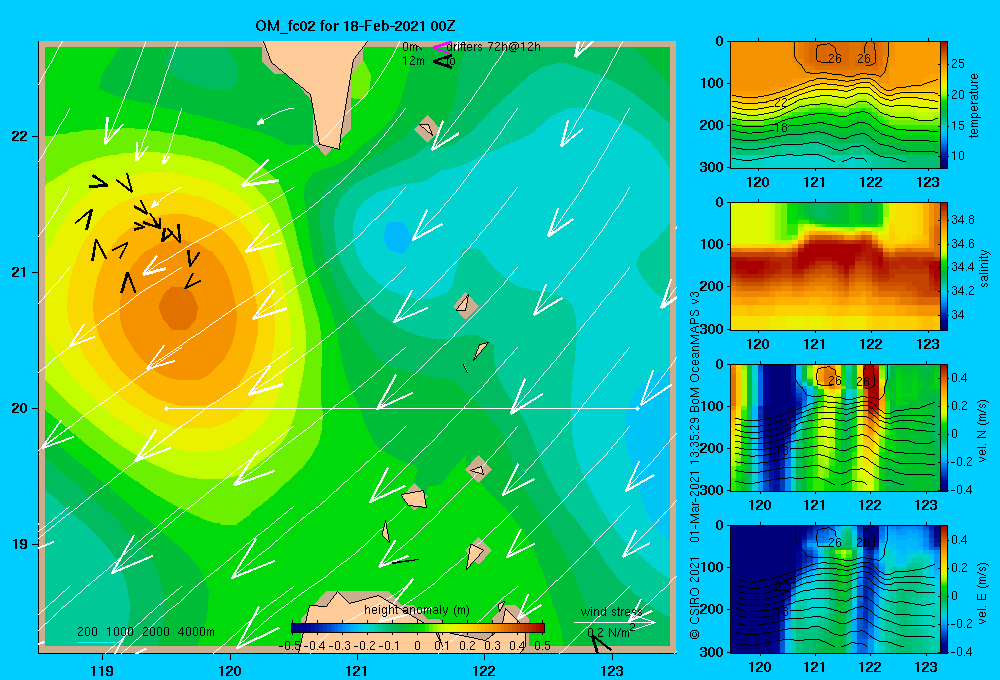Click the 10 tick on temperature colorbar
Viewport: 1000px width, 680px height.
click(x=957, y=156)
